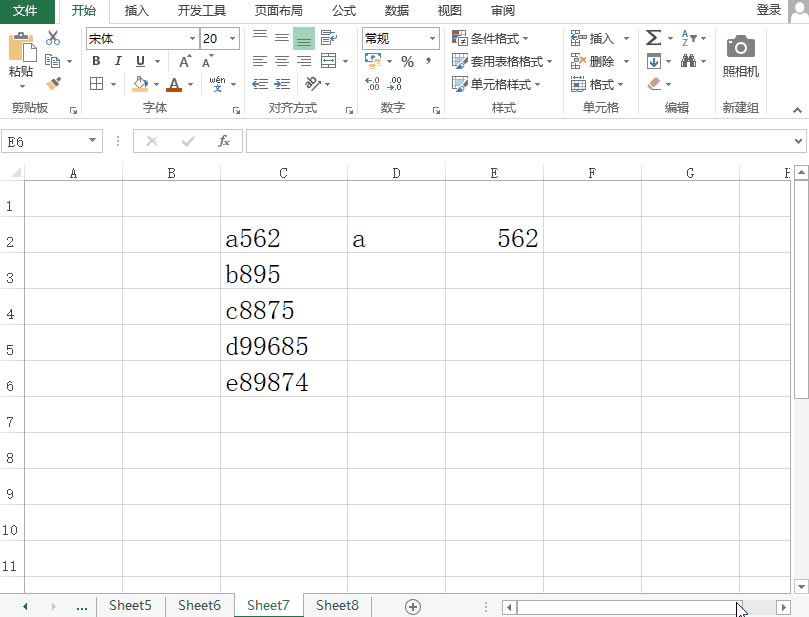
Task: Open the fill color dropdown arrow
Action: 158,84
